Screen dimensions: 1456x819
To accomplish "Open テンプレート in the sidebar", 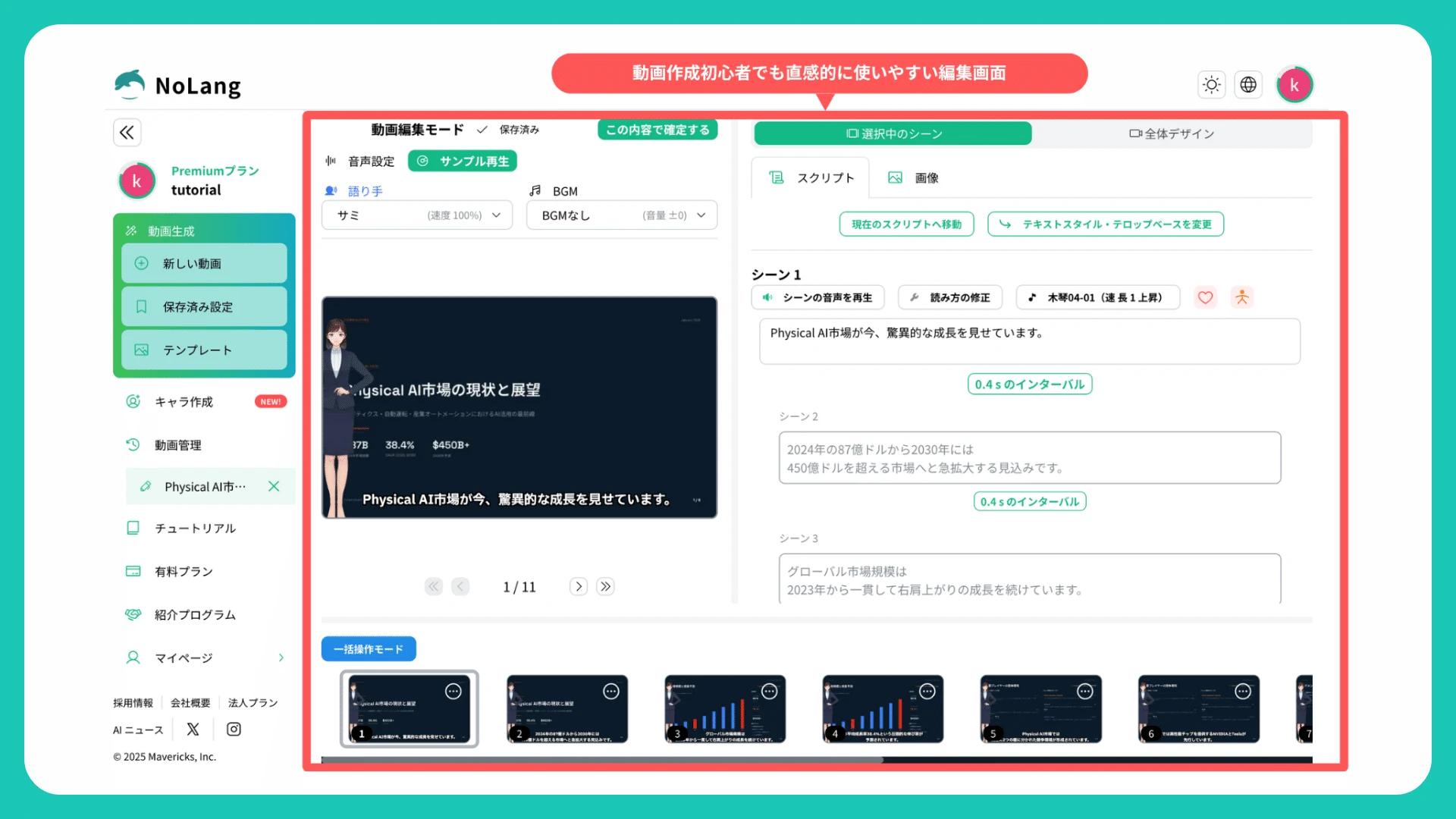I will point(204,350).
